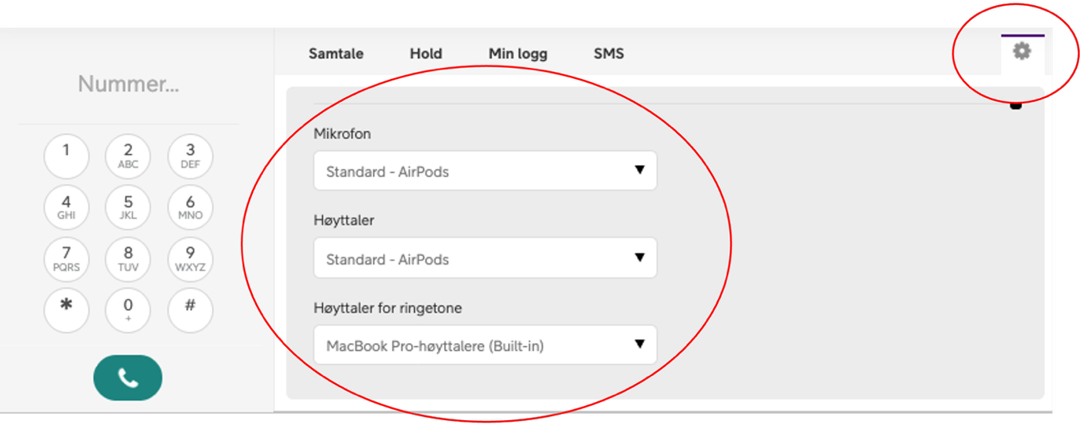Tap keypad button 7 PQRS
The width and height of the screenshot is (1082, 426).
[67, 258]
